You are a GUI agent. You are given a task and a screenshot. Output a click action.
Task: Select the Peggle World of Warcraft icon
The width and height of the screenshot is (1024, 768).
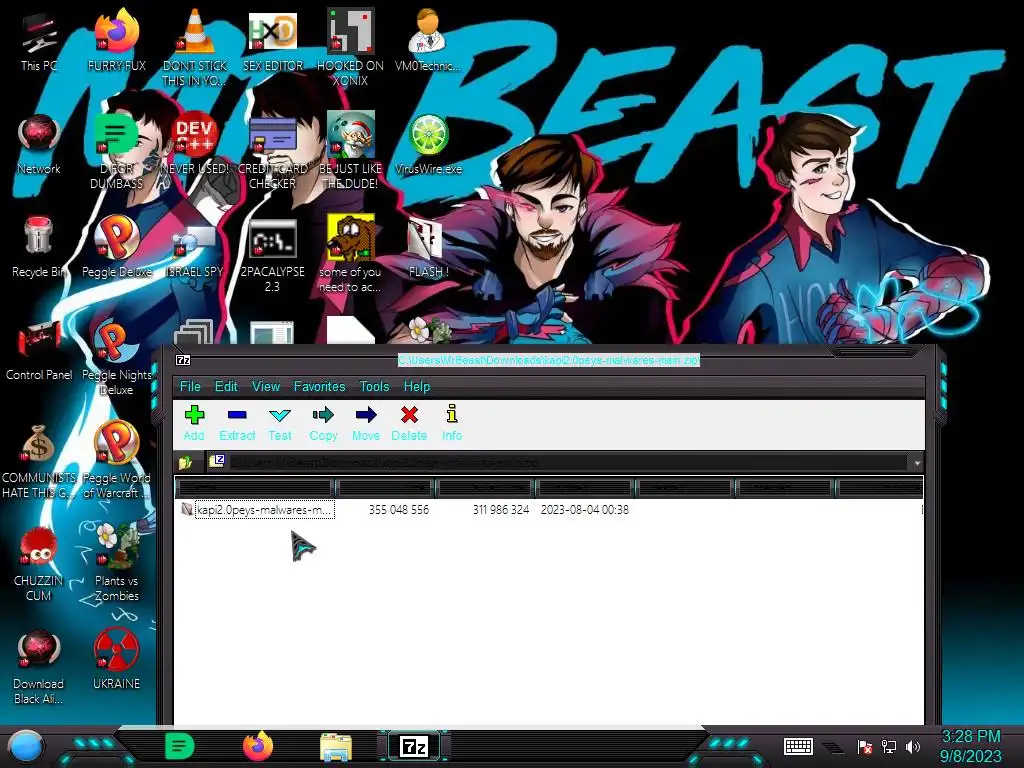(x=116, y=461)
